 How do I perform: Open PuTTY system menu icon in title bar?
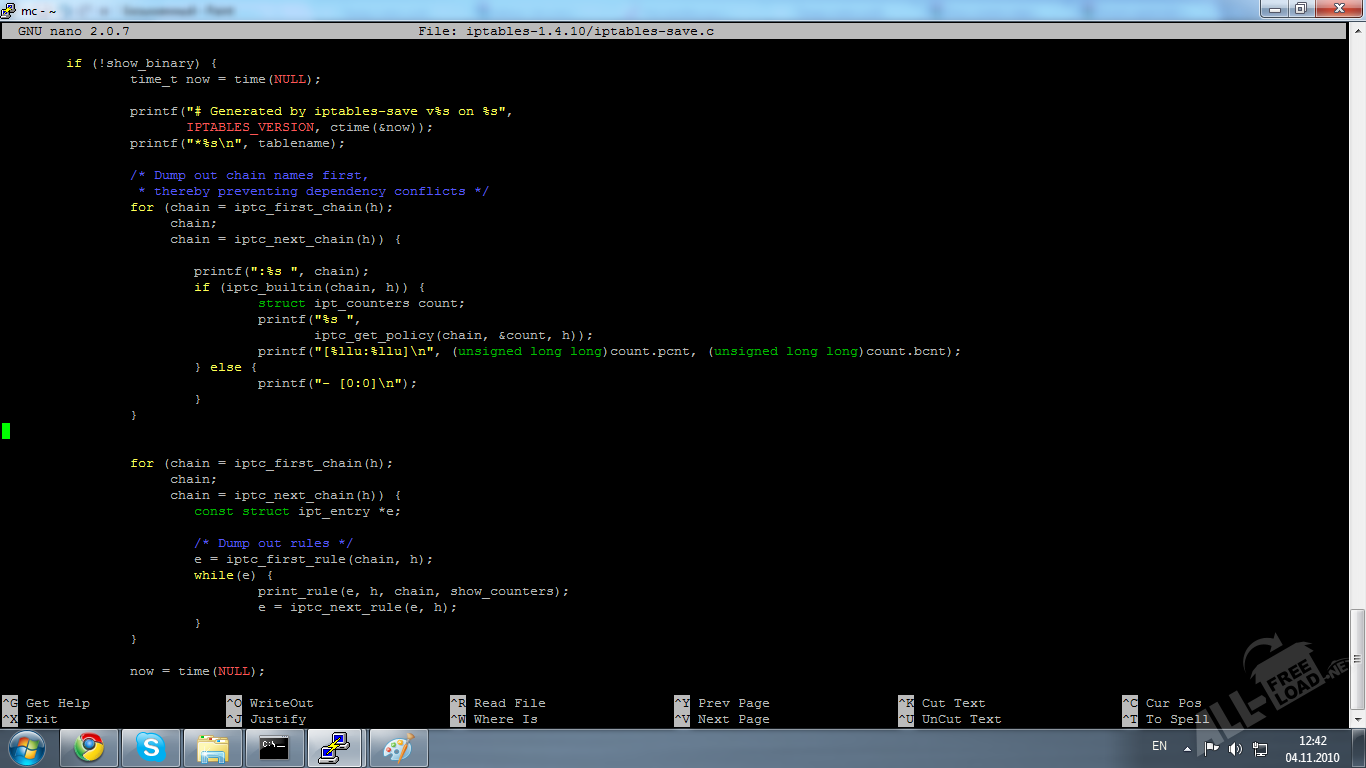(x=10, y=10)
